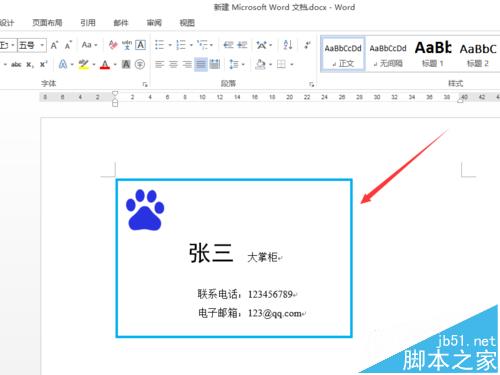Sort the selected text
Screen dimensions: 500x375
click(x=288, y=45)
